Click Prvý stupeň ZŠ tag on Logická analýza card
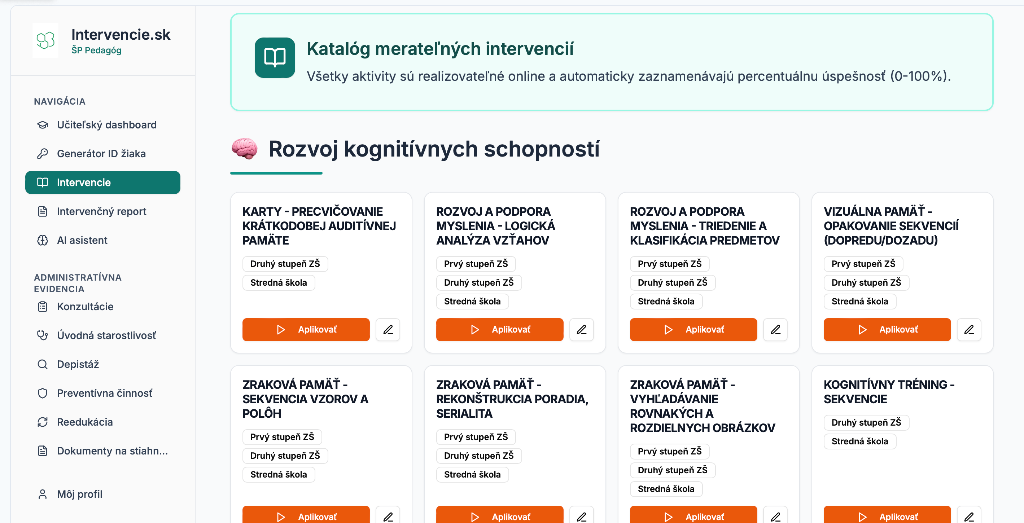The width and height of the screenshot is (1024, 523). click(476, 264)
